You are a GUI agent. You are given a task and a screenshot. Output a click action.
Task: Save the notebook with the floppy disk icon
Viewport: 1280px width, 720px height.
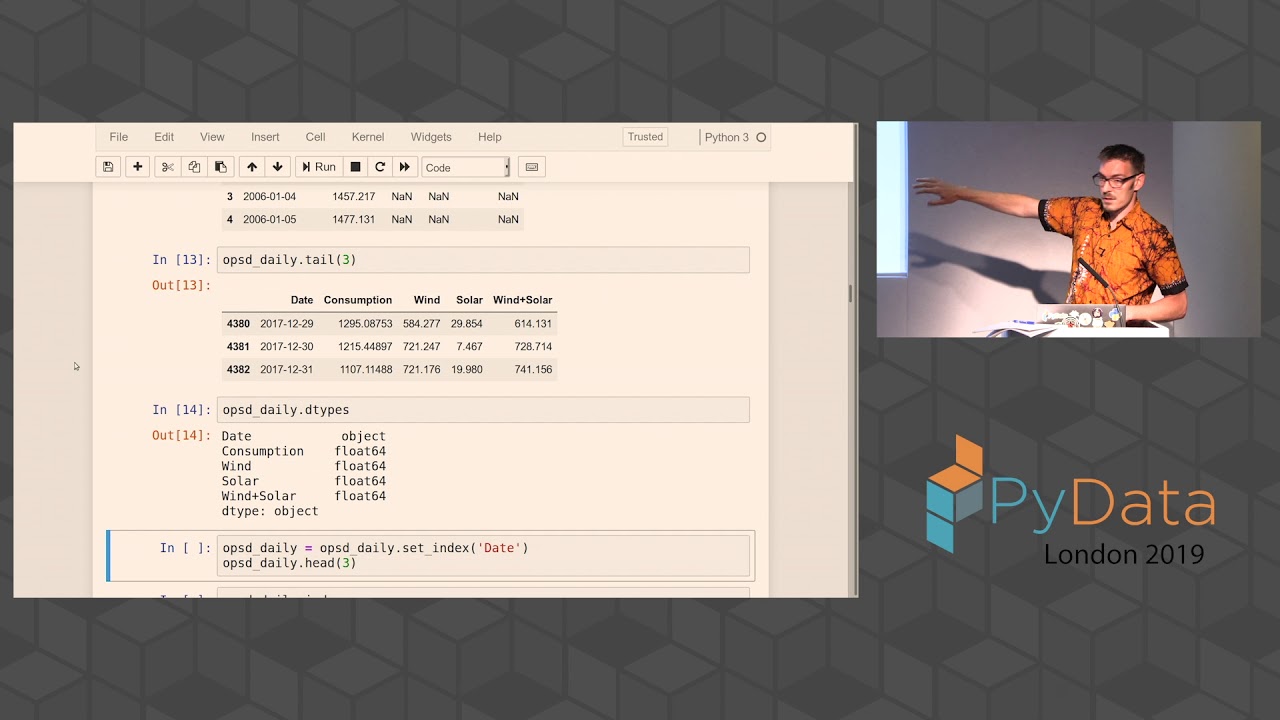[108, 167]
